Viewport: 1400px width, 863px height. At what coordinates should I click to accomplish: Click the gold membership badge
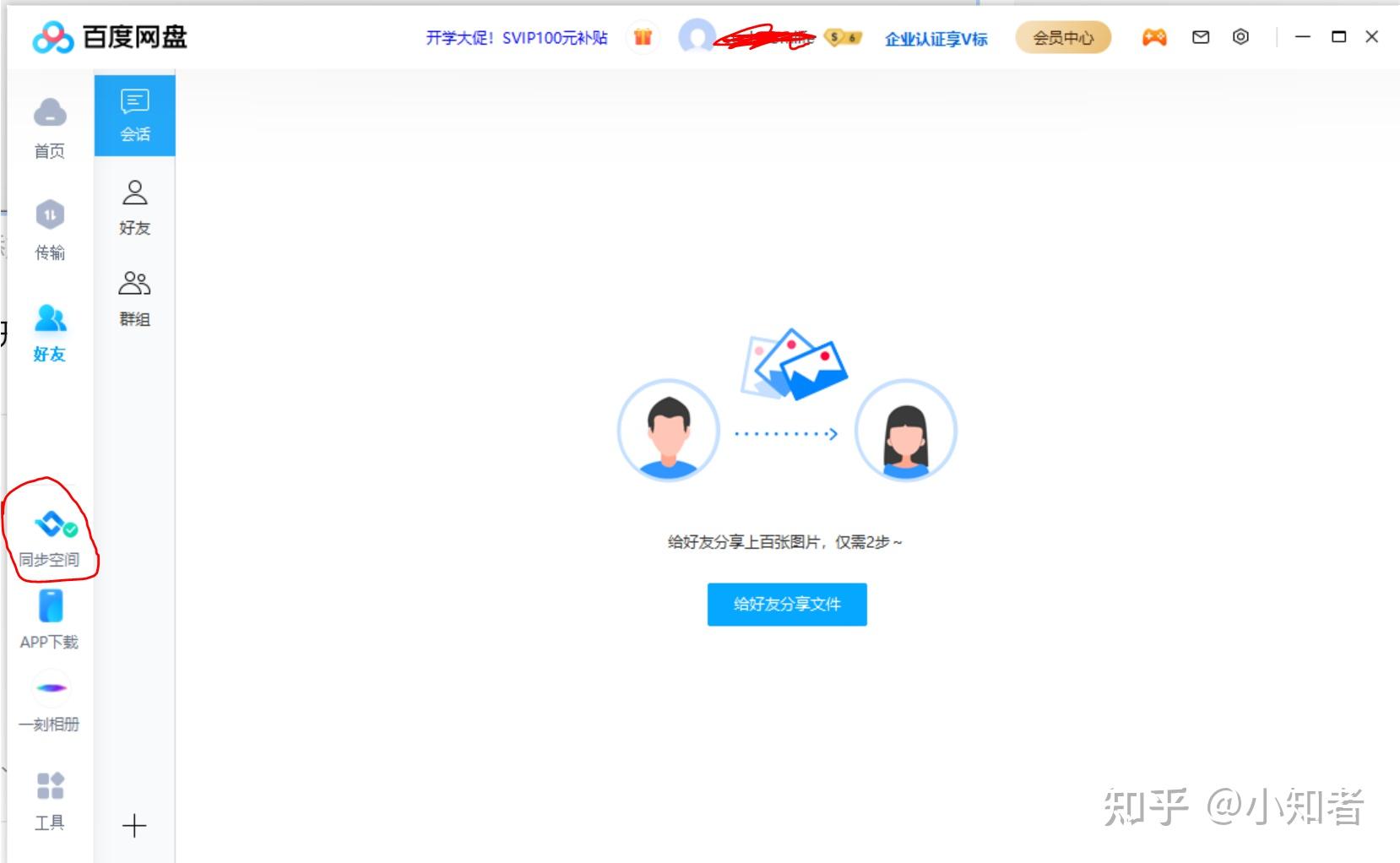843,37
